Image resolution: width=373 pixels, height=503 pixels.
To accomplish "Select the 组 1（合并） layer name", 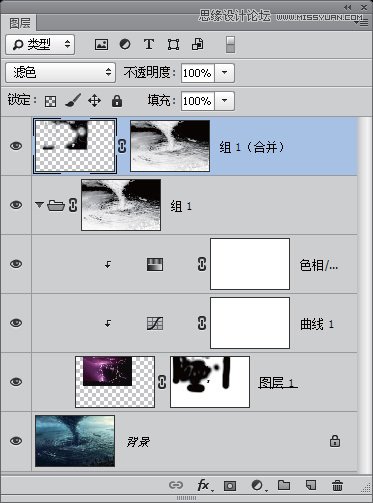I will (252, 147).
